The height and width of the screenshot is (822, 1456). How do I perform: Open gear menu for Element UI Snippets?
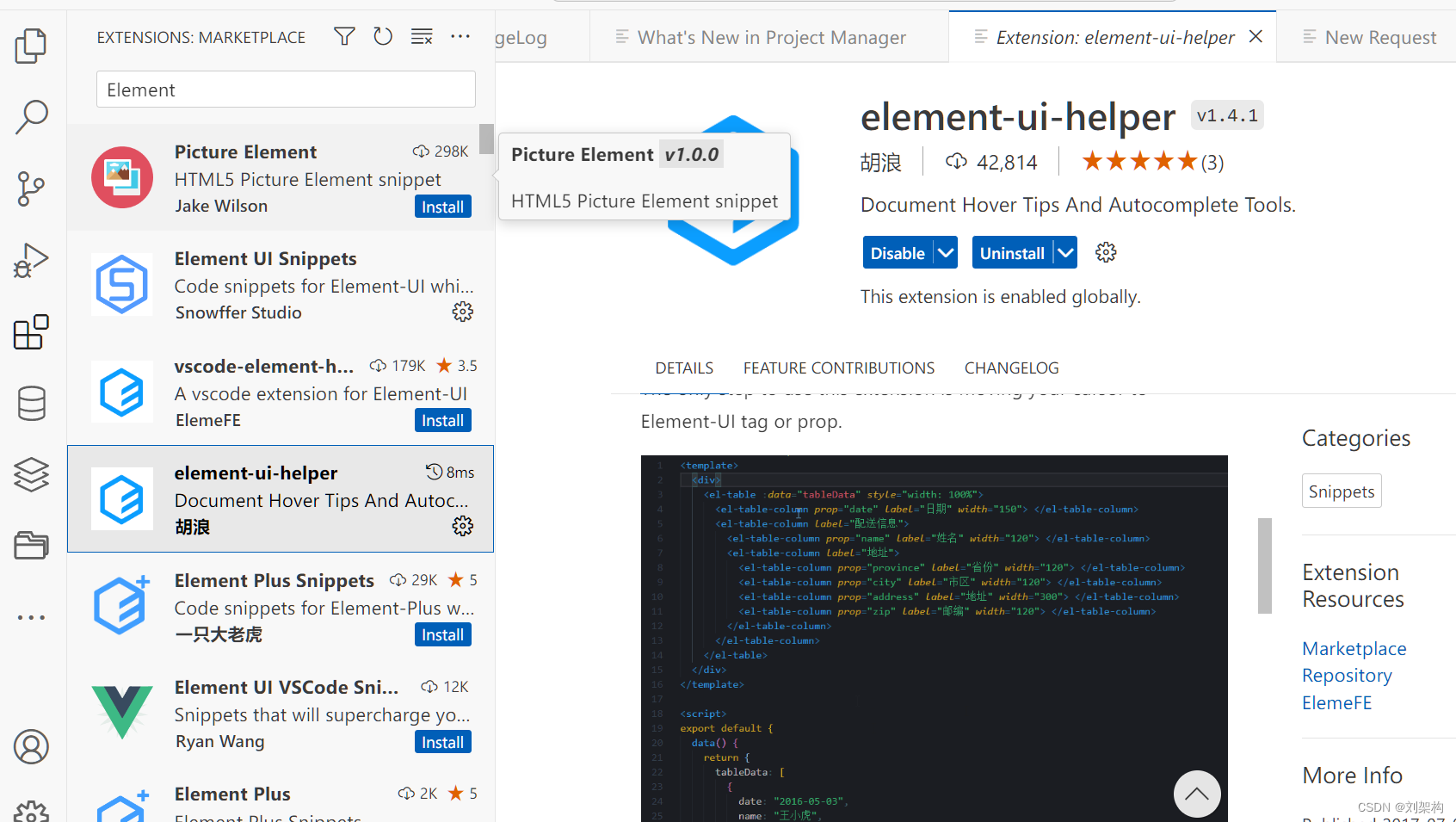click(463, 312)
